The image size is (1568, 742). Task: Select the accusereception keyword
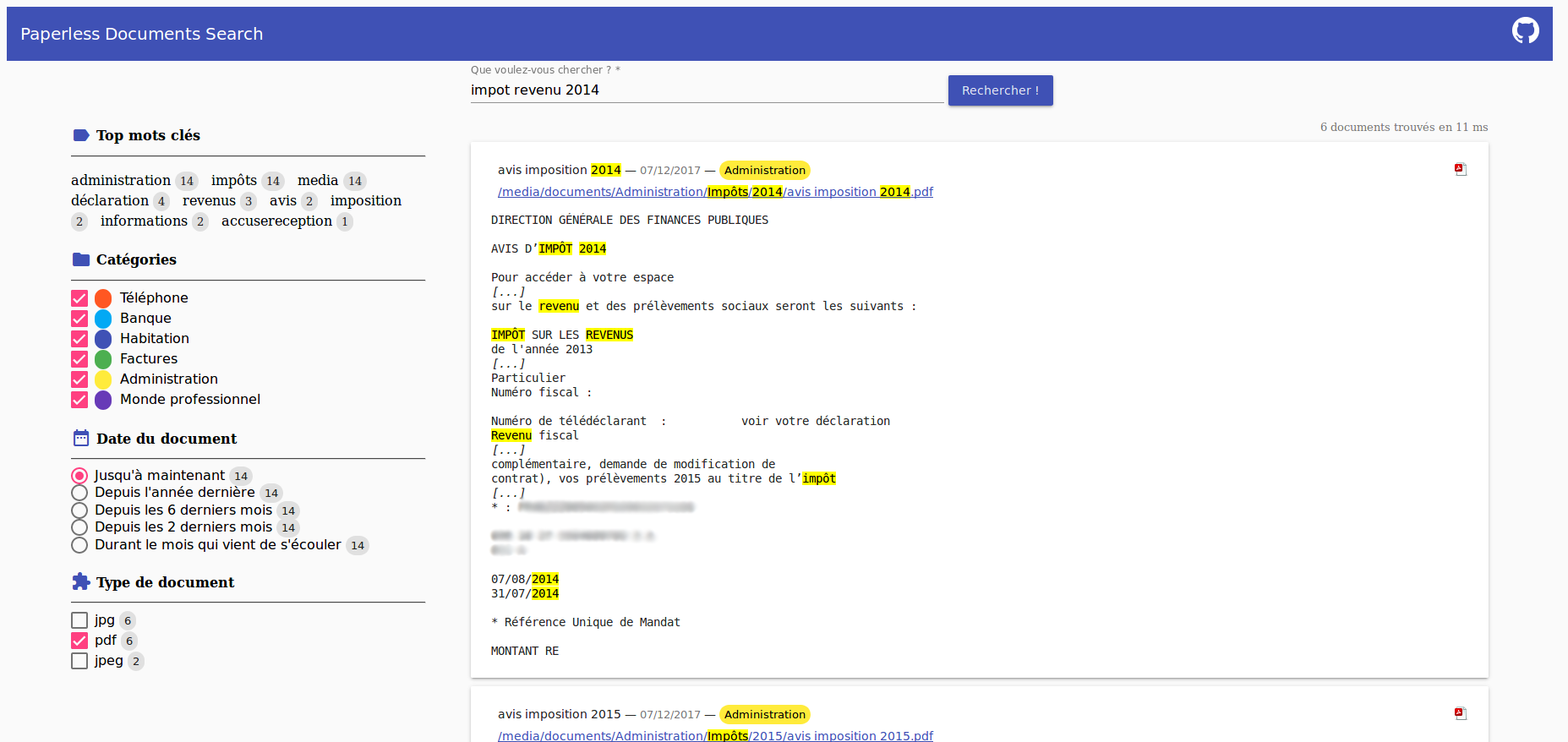pos(276,221)
